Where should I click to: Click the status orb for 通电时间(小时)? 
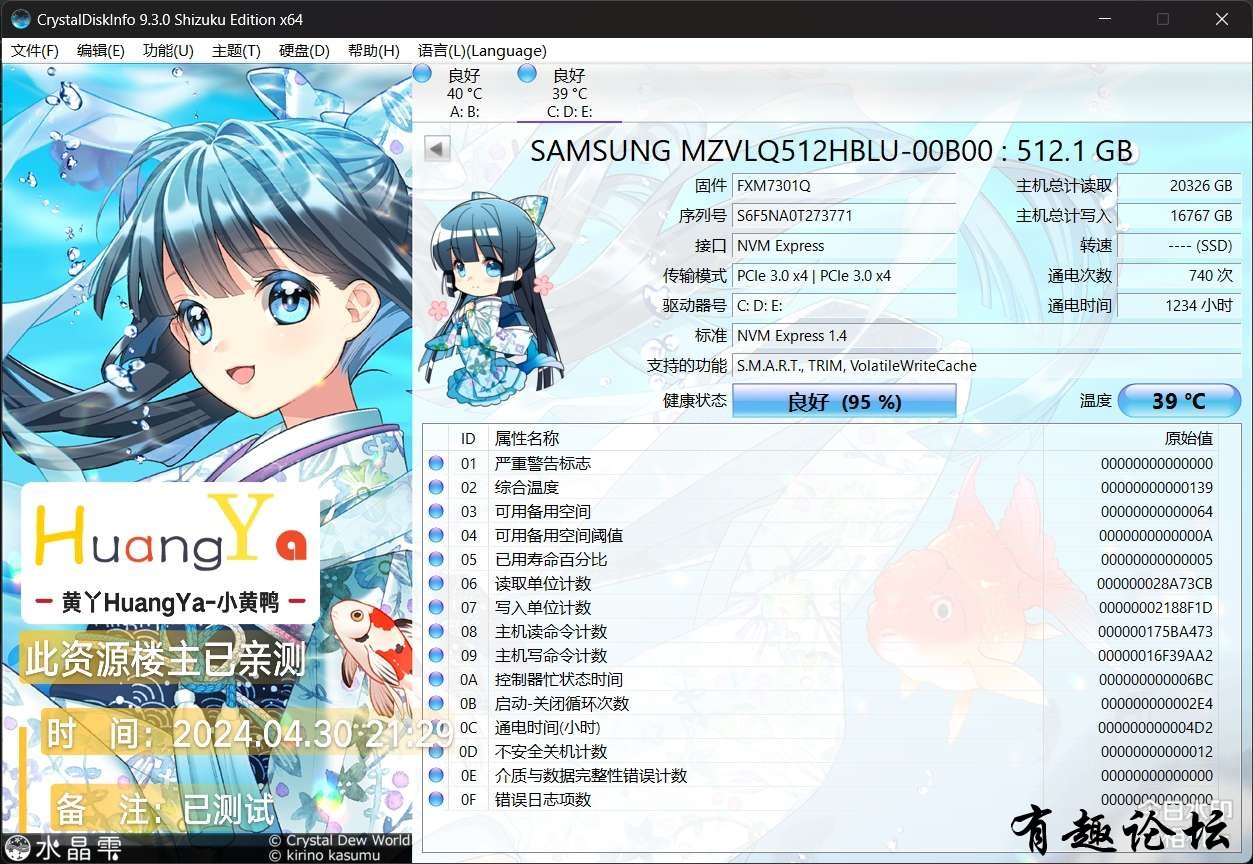436,727
